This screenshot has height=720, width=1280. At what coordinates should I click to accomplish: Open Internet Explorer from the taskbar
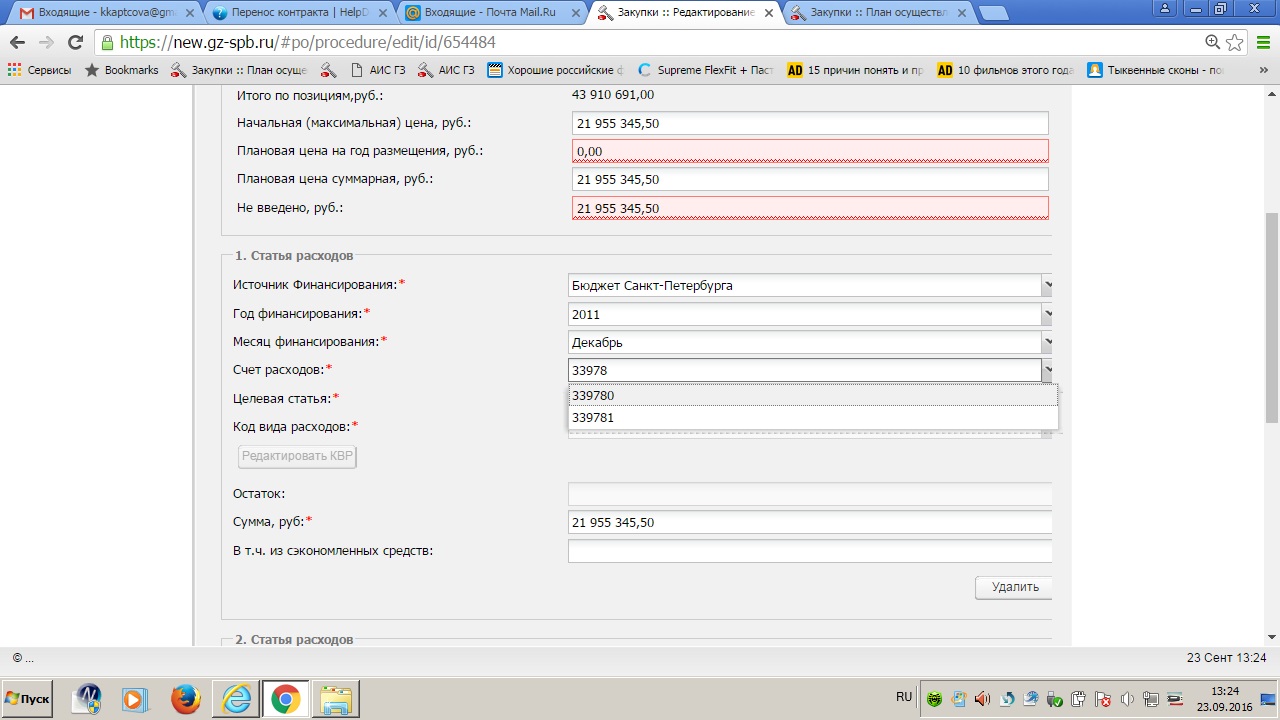click(x=237, y=698)
